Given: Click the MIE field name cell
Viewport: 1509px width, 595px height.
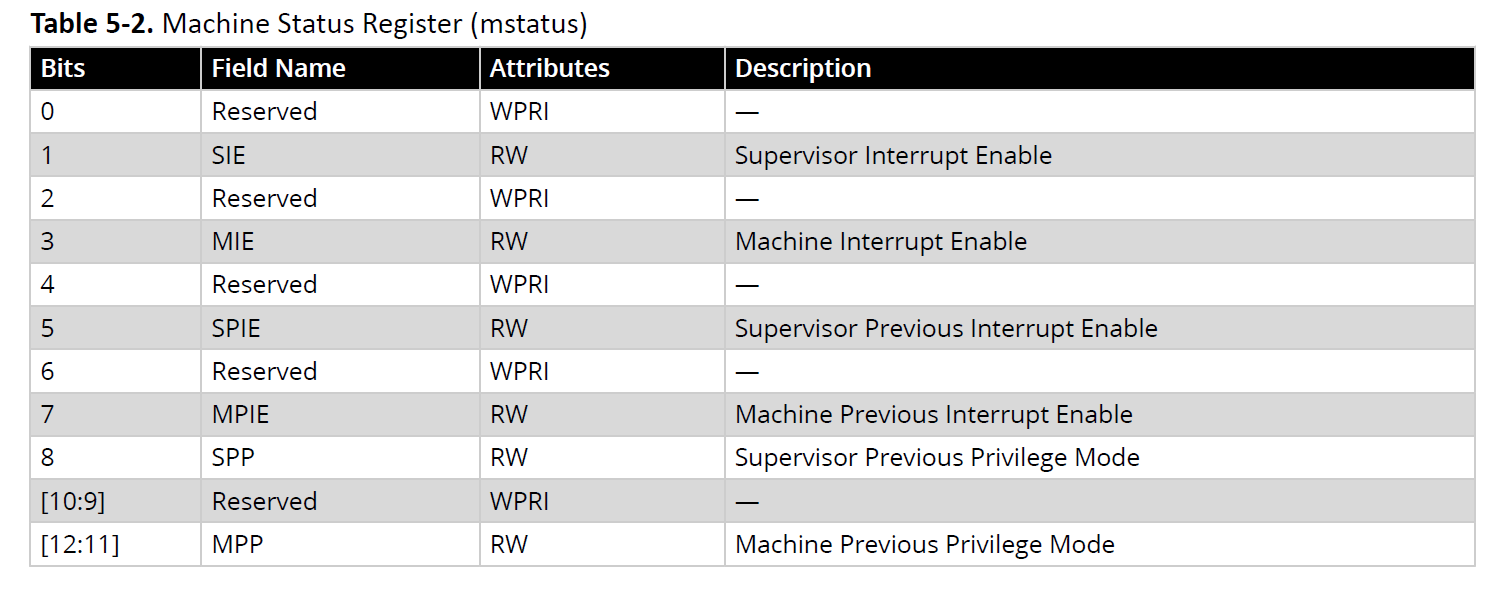Looking at the screenshot, I should [x=233, y=242].
